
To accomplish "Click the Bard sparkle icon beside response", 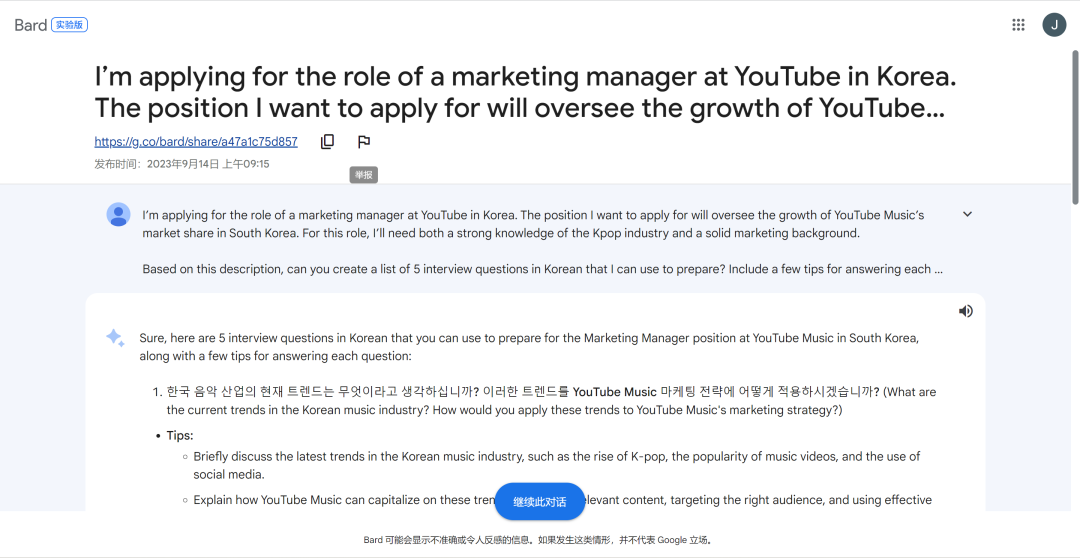I will (x=115, y=338).
